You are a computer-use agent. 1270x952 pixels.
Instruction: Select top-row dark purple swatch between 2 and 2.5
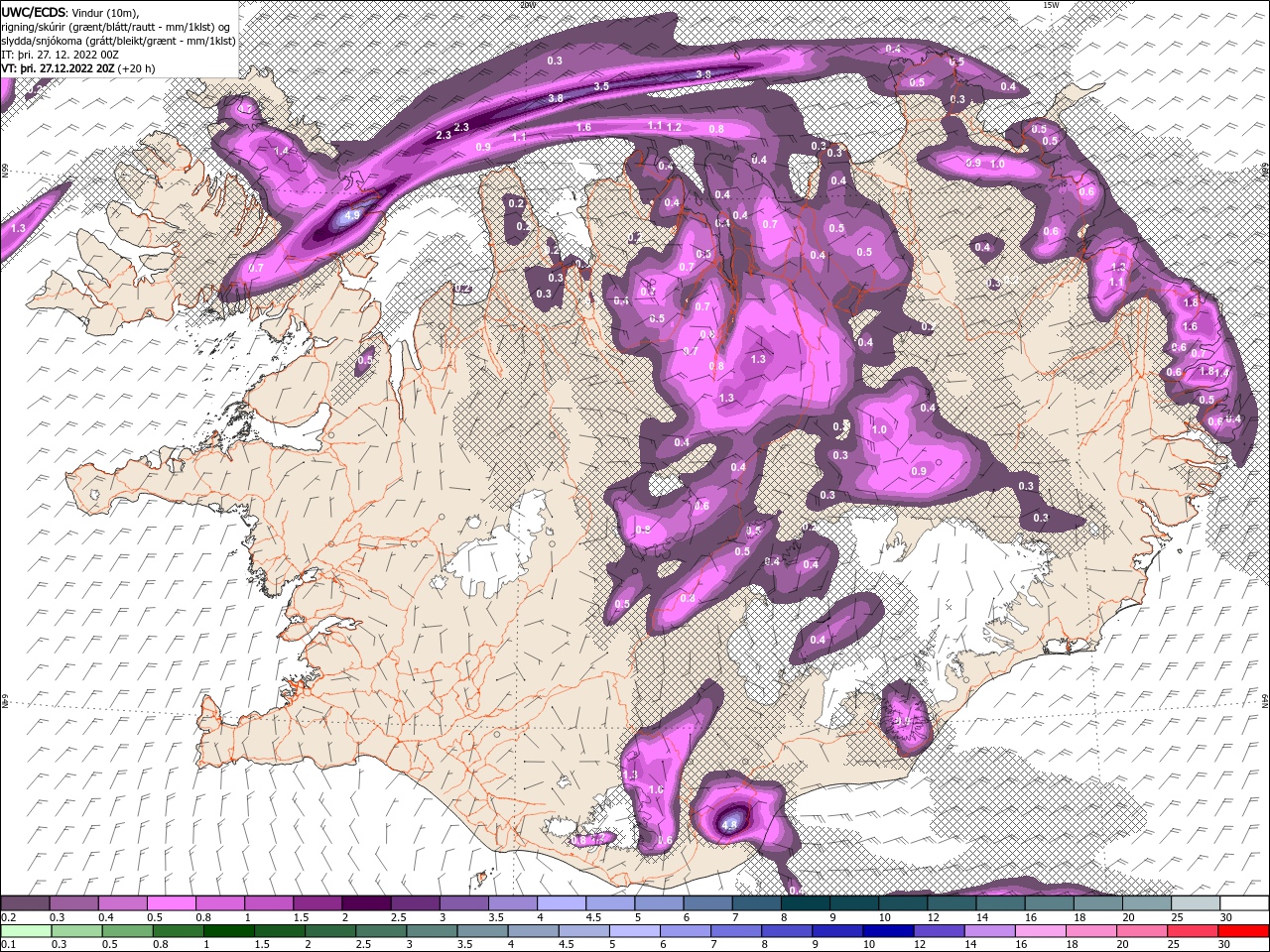coord(366,903)
